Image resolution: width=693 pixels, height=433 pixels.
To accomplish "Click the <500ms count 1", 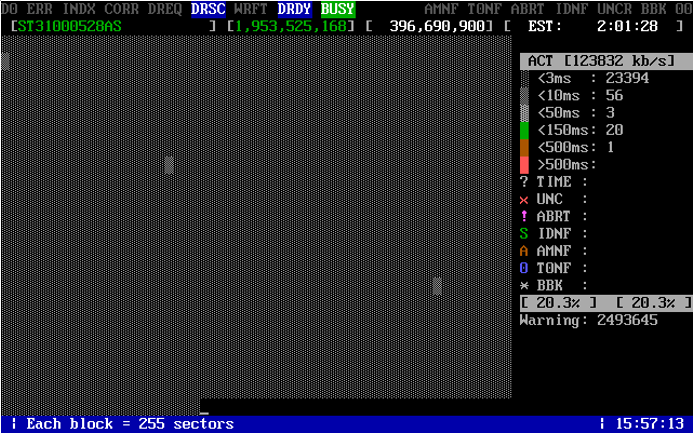I will click(610, 147).
